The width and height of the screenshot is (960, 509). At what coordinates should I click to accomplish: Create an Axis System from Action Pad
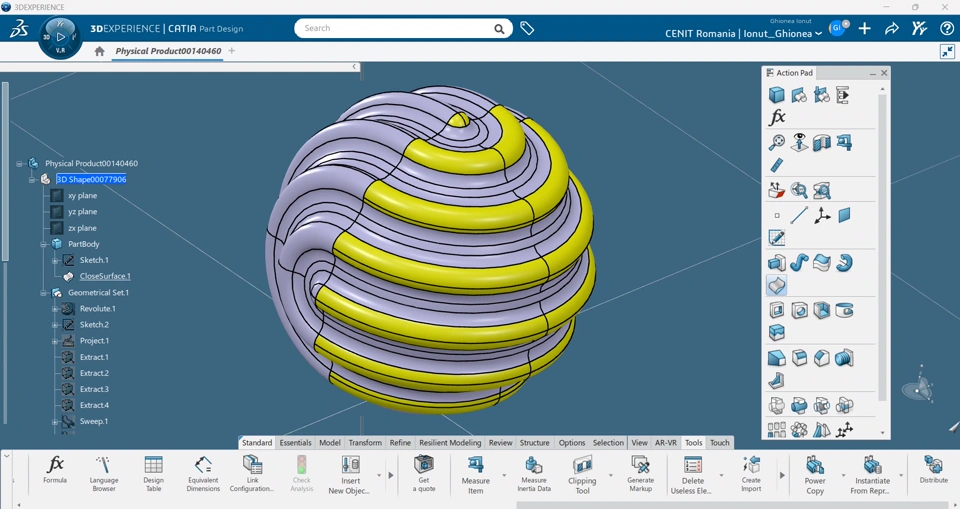coord(822,216)
